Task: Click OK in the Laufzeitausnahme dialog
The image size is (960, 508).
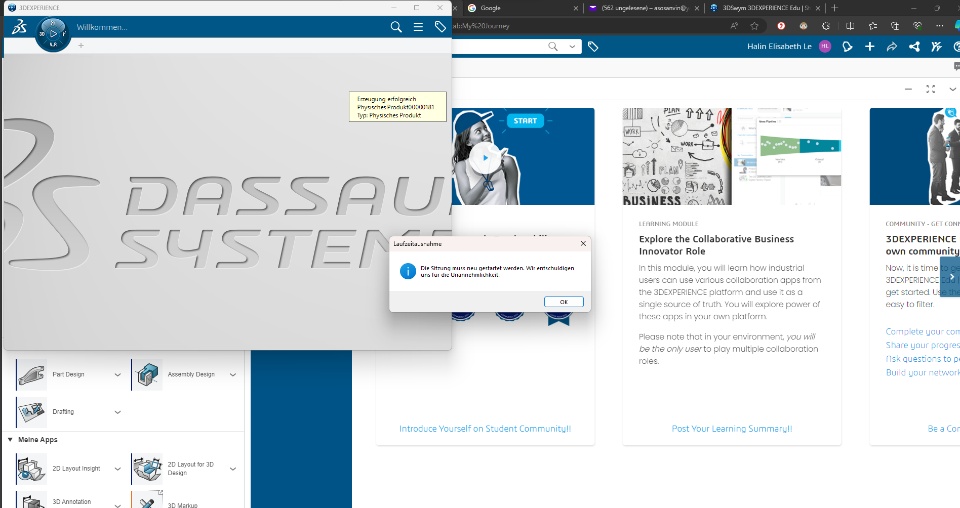Action: (x=564, y=302)
